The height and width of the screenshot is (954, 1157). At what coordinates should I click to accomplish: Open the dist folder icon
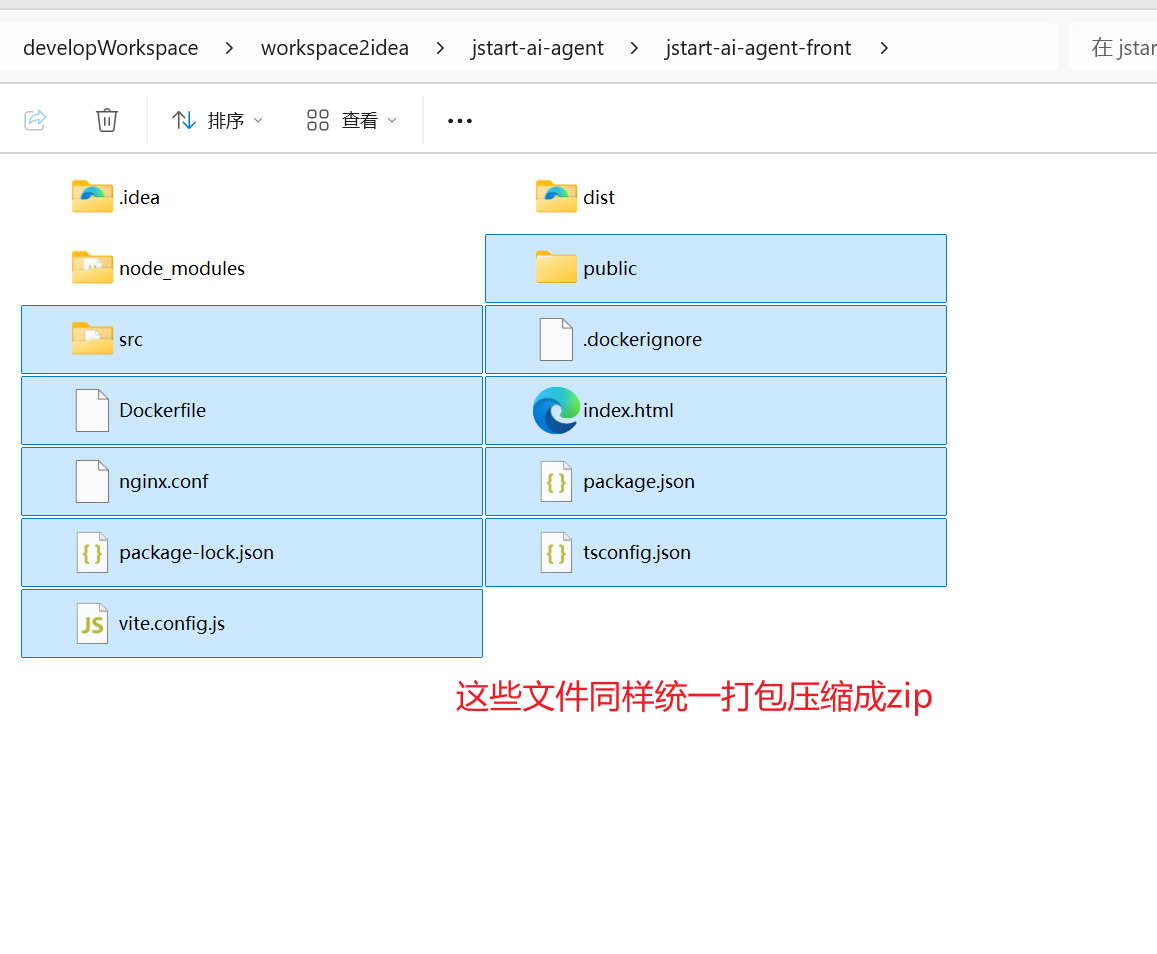click(556, 196)
